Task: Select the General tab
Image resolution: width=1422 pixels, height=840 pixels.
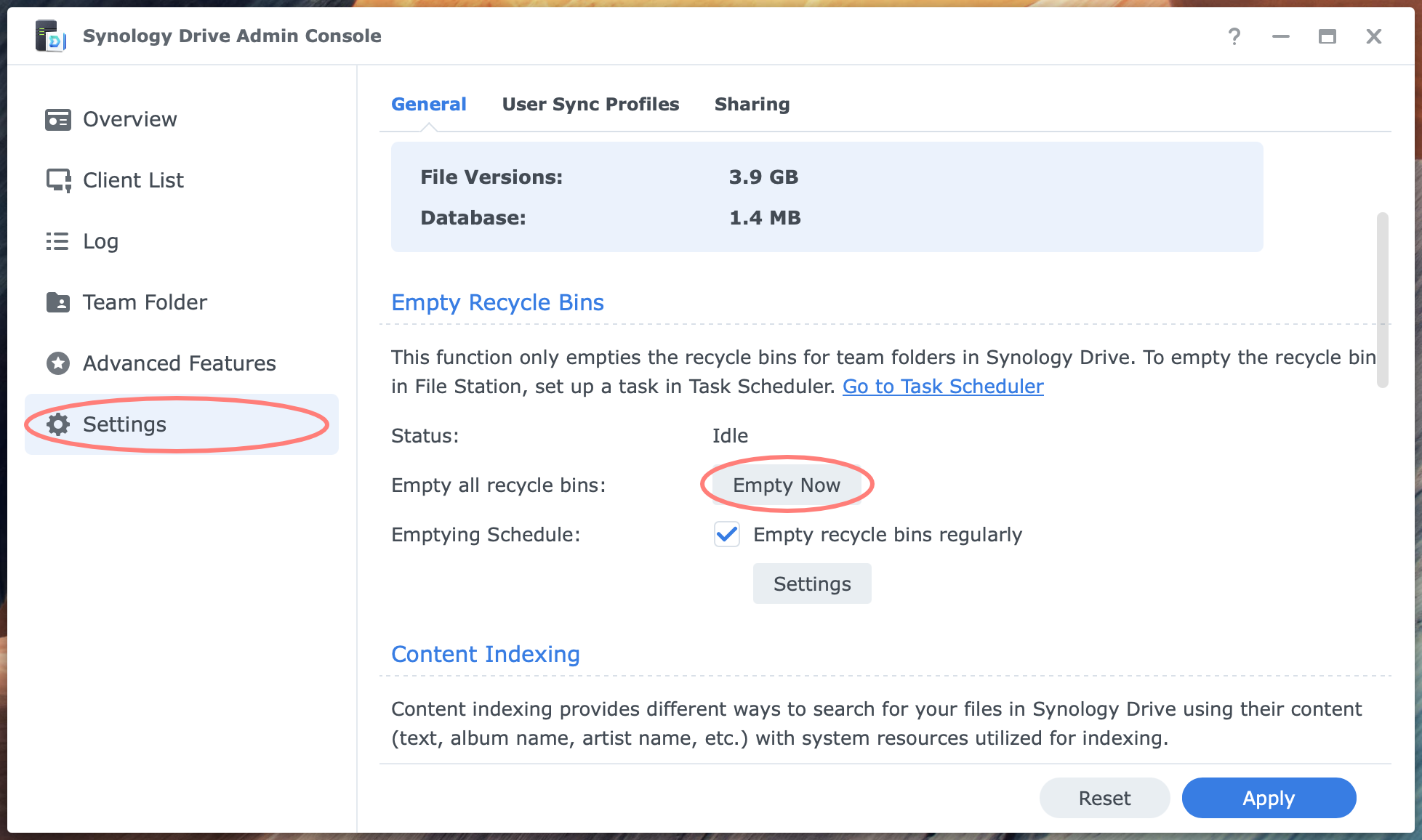Action: 429,104
